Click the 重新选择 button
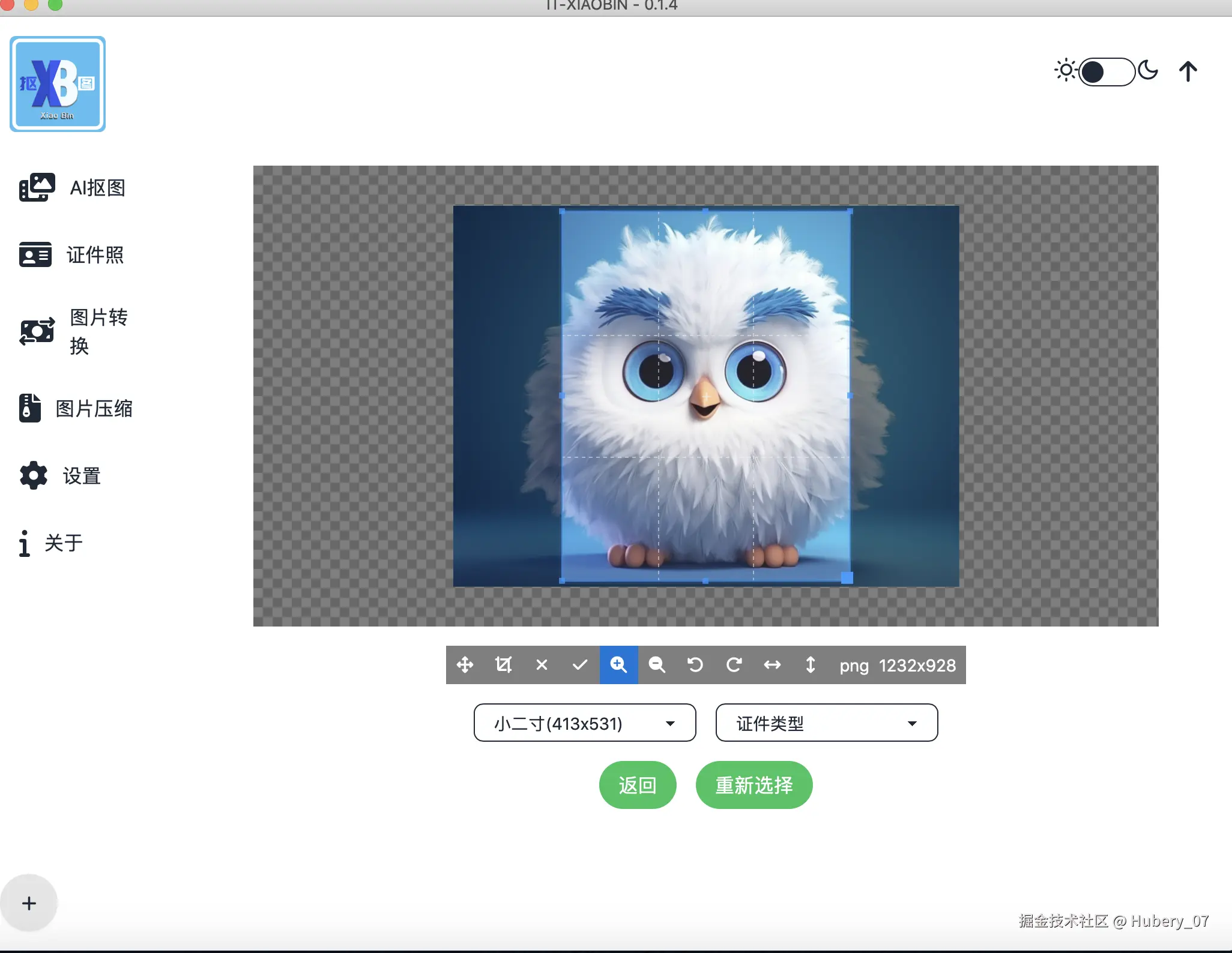The height and width of the screenshot is (953, 1232). click(753, 785)
